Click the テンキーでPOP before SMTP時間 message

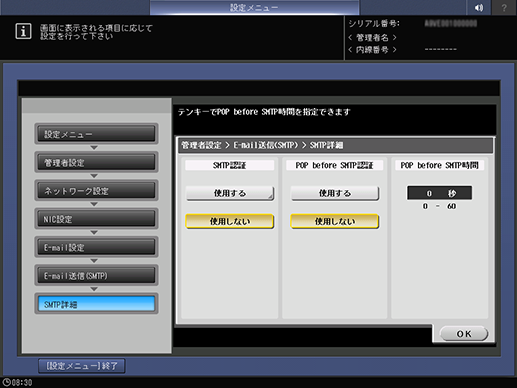(x=264, y=112)
